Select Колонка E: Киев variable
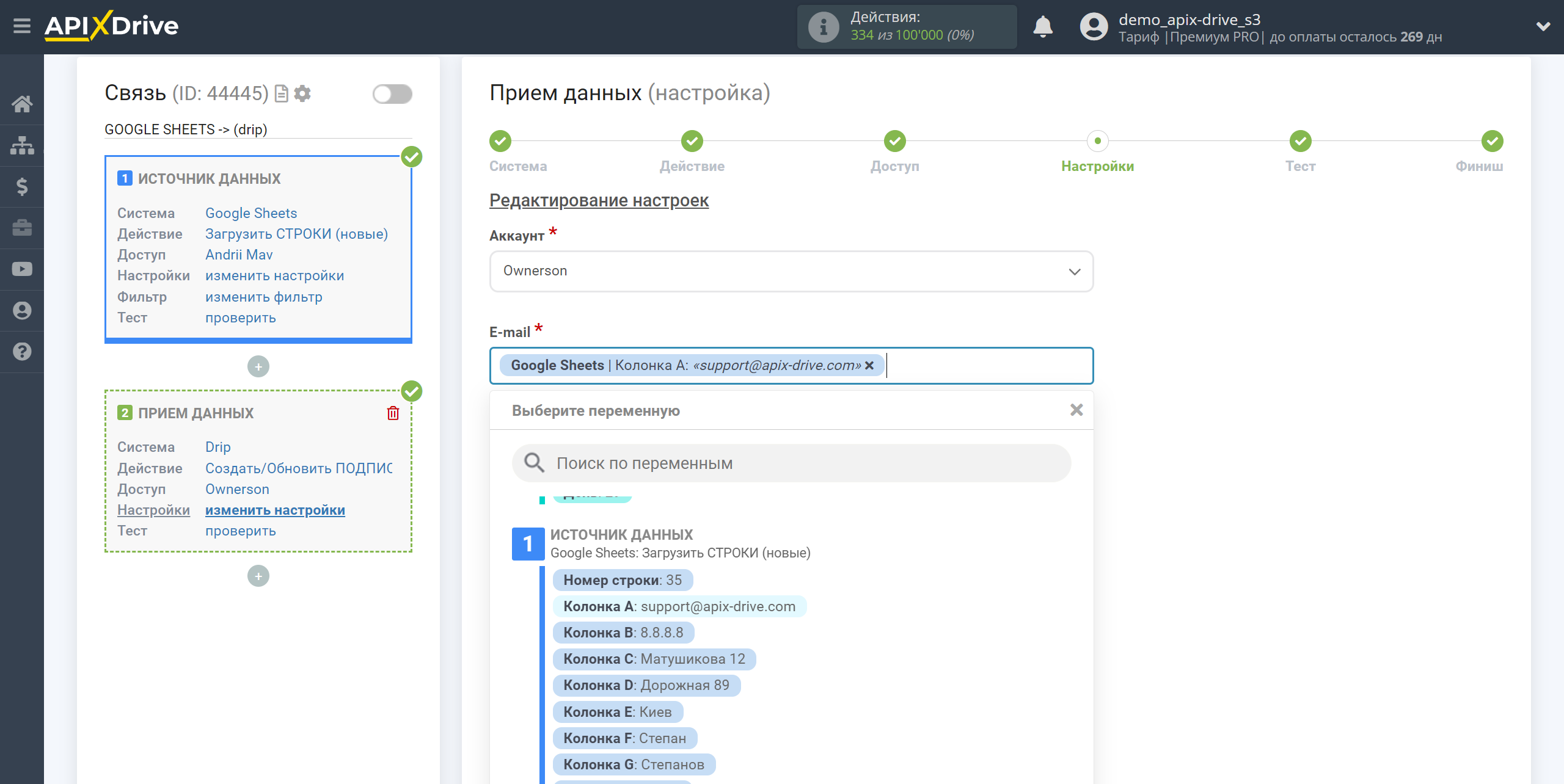Image resolution: width=1564 pixels, height=784 pixels. point(618,712)
